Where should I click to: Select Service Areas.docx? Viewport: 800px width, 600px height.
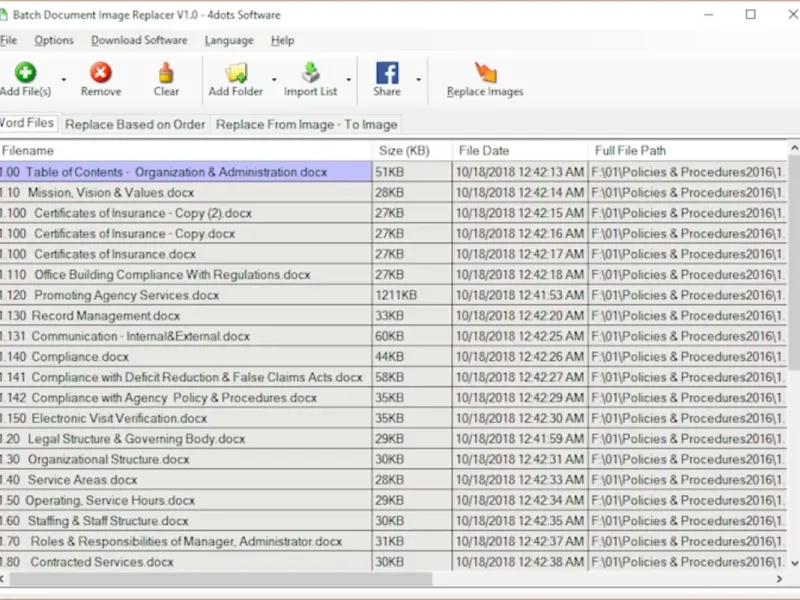(186, 480)
